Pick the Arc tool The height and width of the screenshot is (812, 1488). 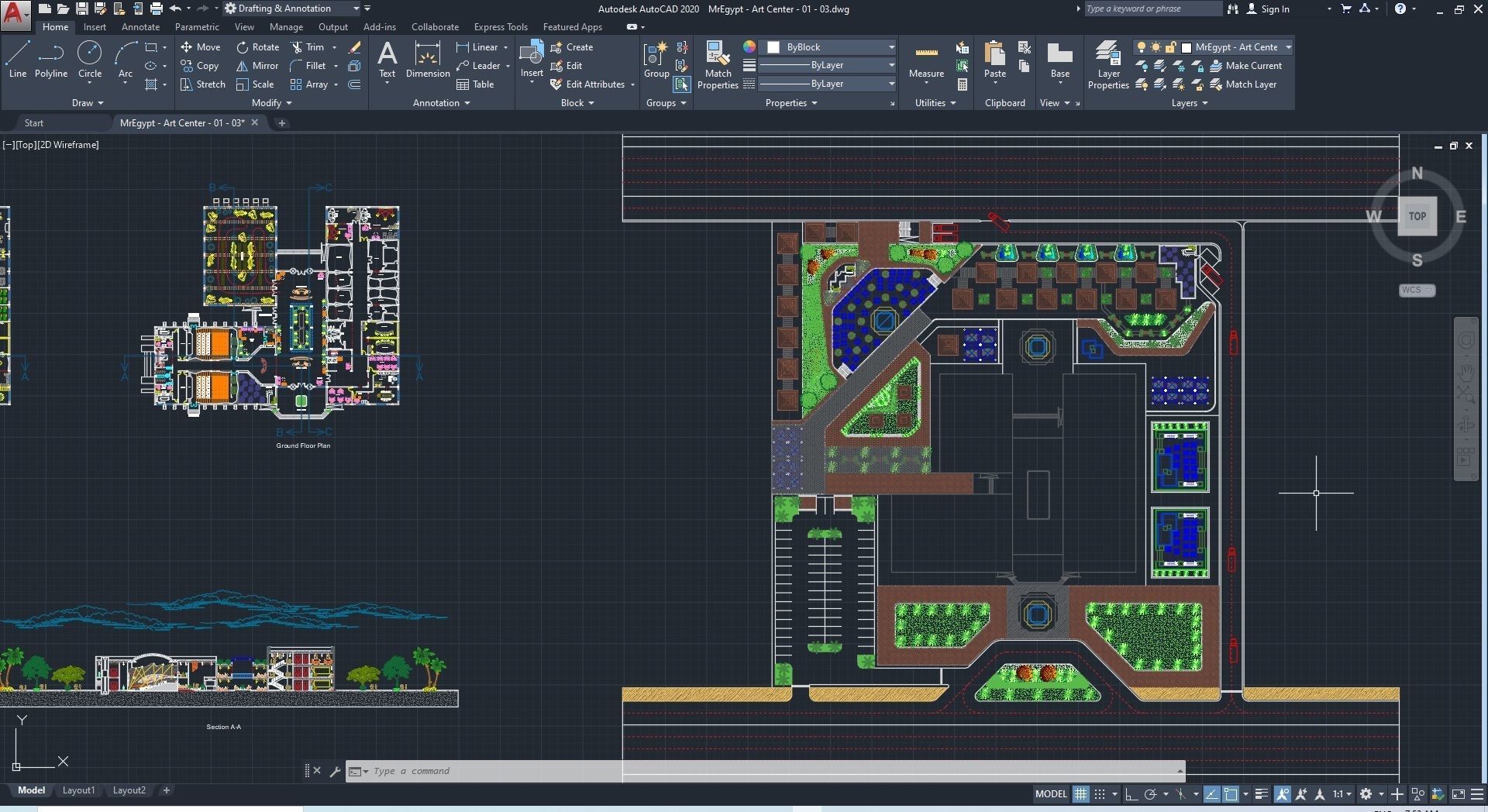(x=126, y=60)
